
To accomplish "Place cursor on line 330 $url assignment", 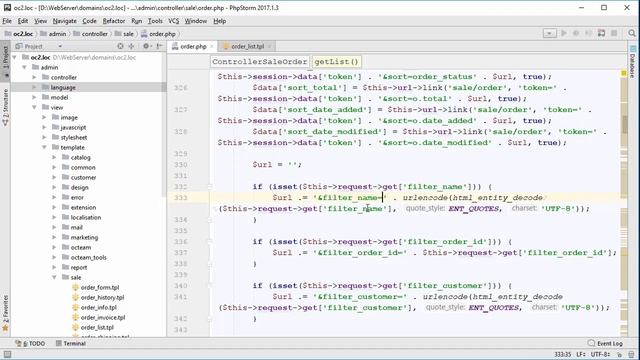I will click(x=277, y=164).
